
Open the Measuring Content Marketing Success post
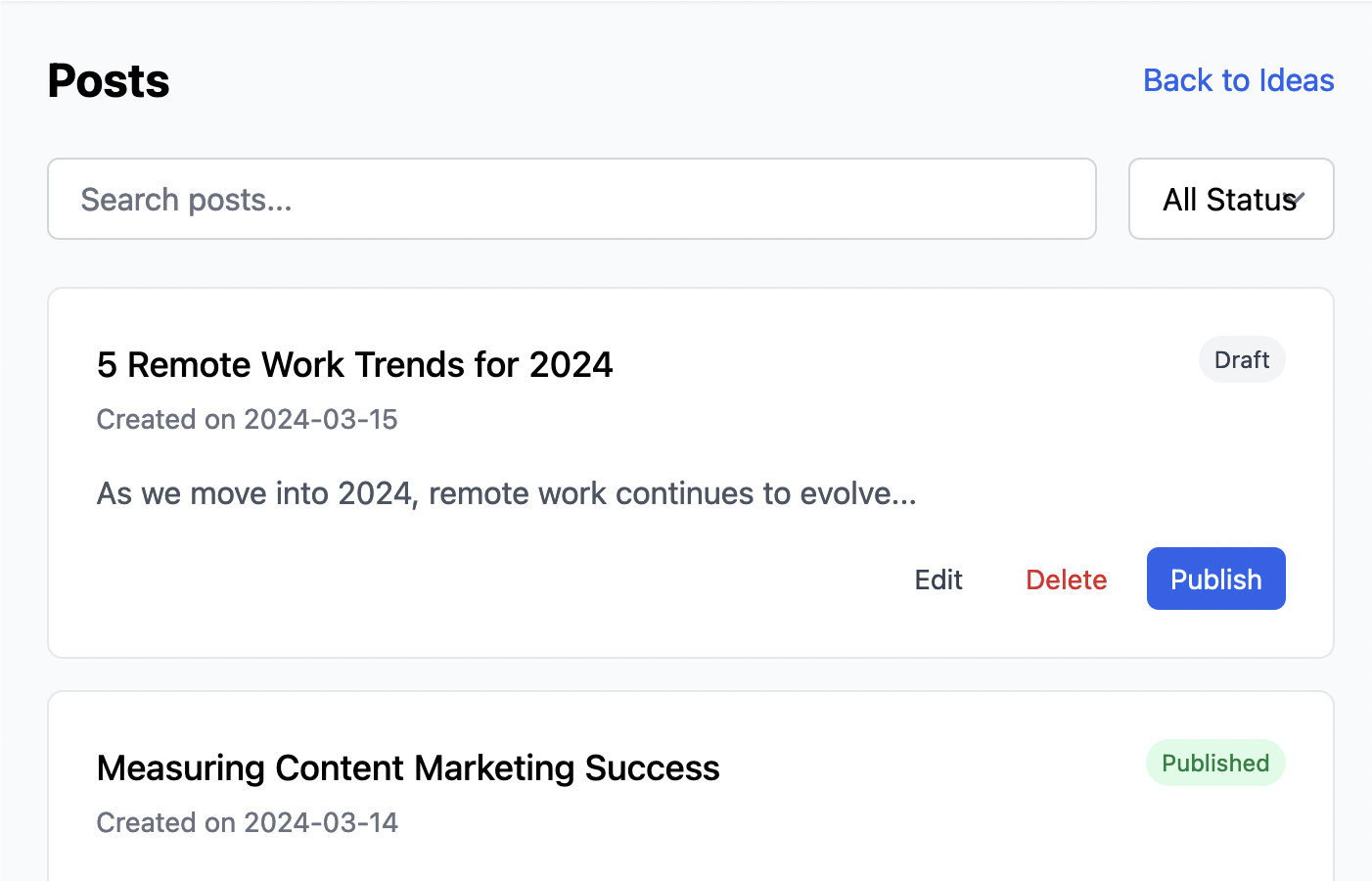tap(407, 767)
